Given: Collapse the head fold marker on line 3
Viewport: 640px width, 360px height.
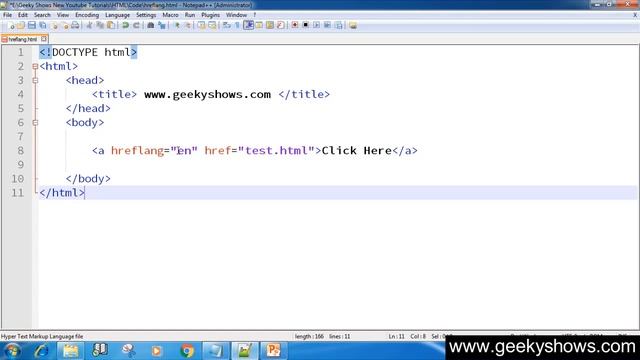Looking at the screenshot, I should point(35,80).
